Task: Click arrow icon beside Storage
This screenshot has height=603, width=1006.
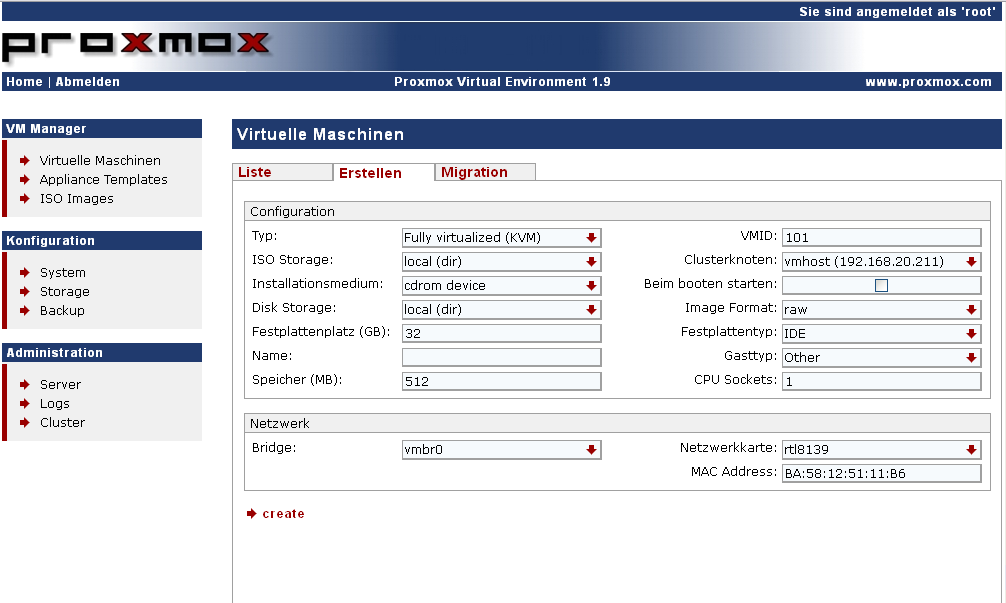Action: [x=25, y=291]
